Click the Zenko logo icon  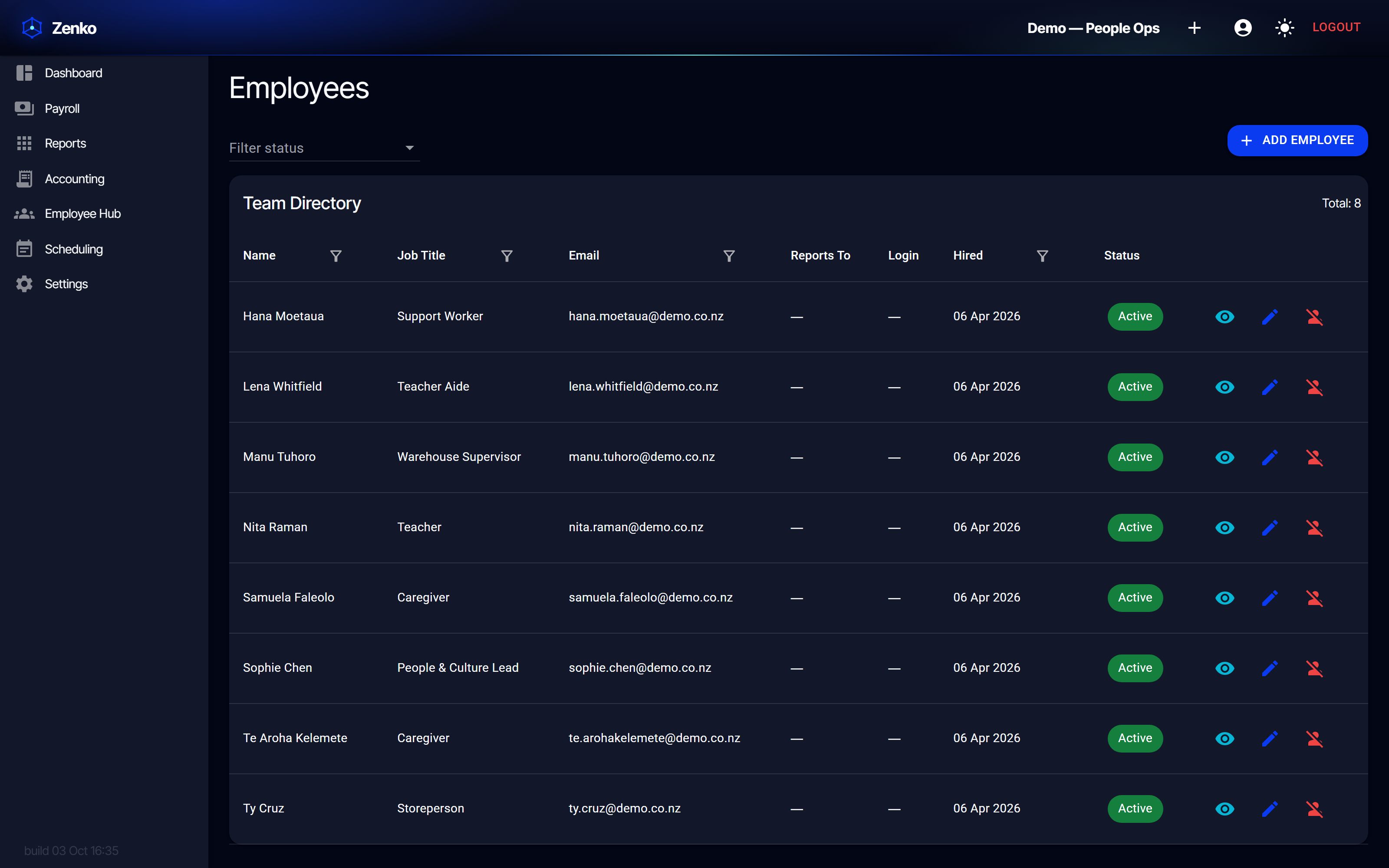coord(32,27)
